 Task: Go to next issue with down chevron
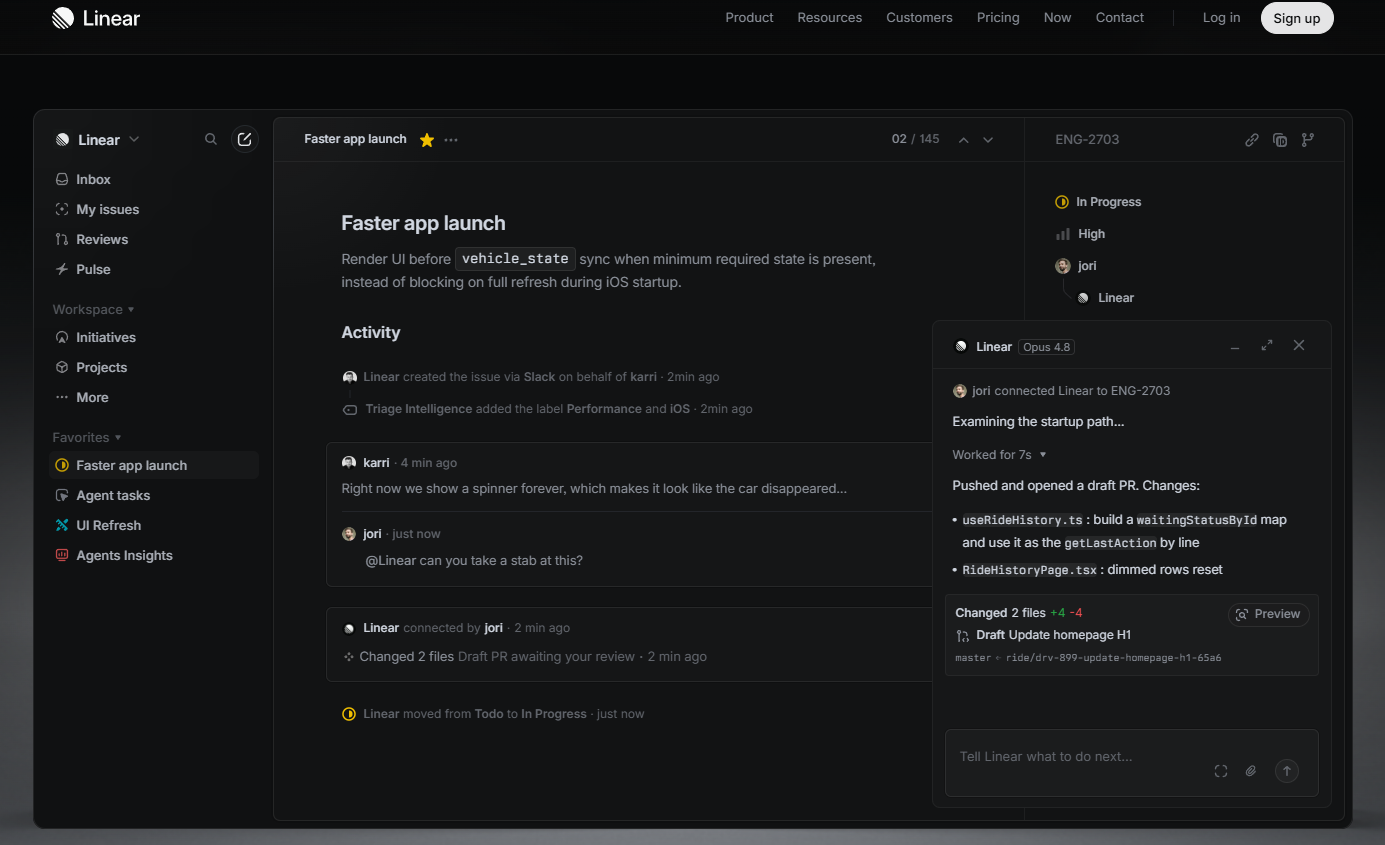click(x=988, y=140)
